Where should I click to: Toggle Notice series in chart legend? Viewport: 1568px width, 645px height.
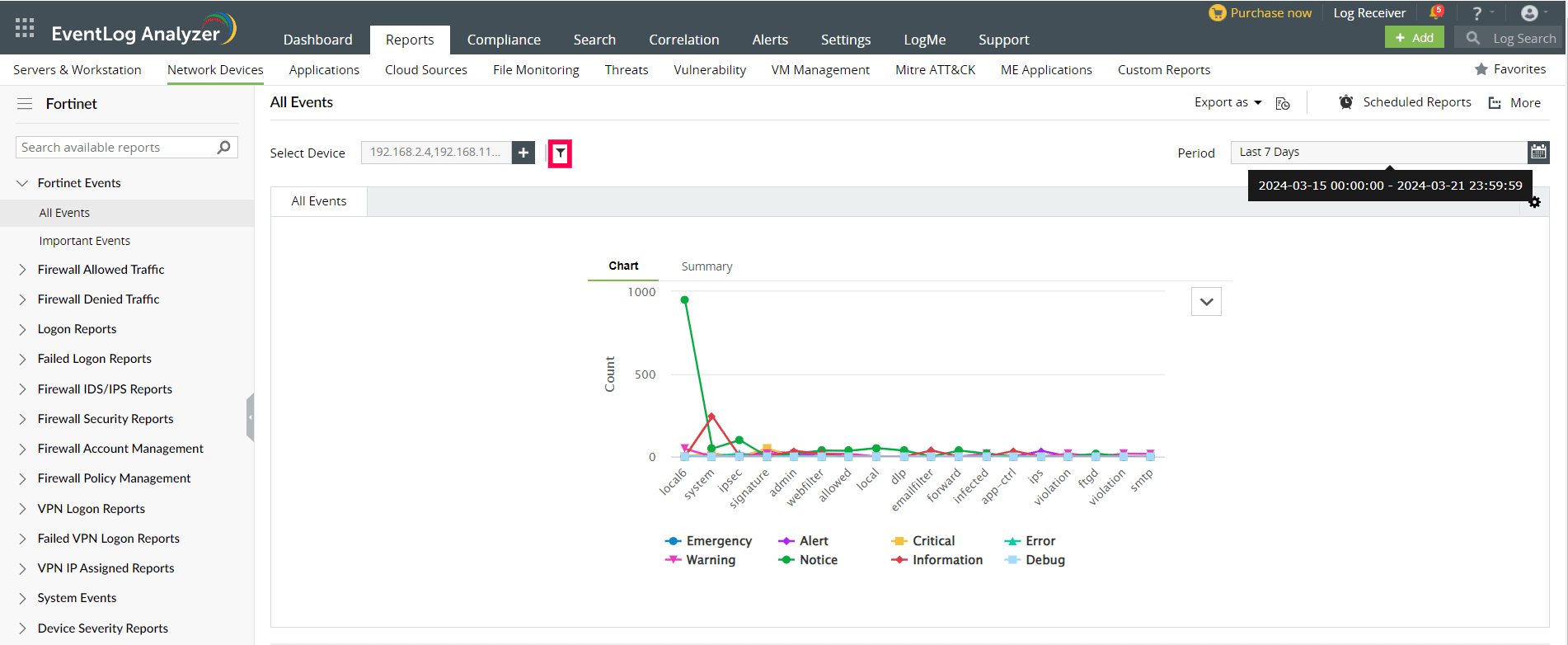click(808, 560)
